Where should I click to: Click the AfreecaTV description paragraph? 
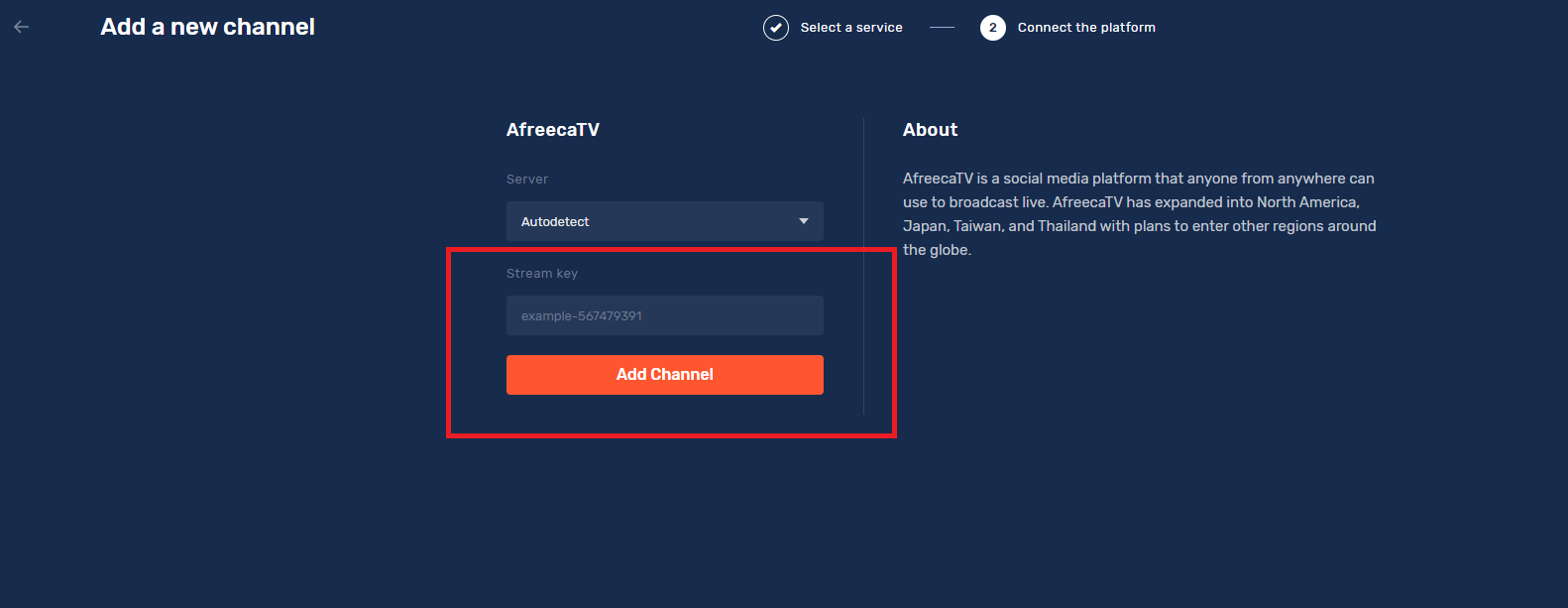(x=1140, y=214)
